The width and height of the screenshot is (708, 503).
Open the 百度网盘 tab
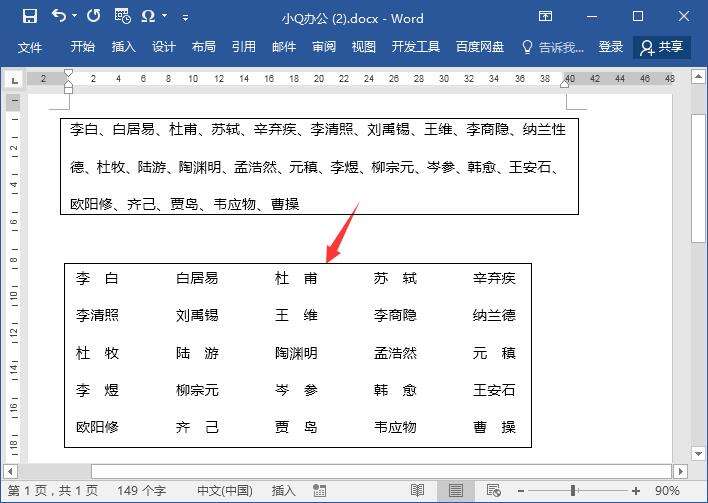click(480, 47)
